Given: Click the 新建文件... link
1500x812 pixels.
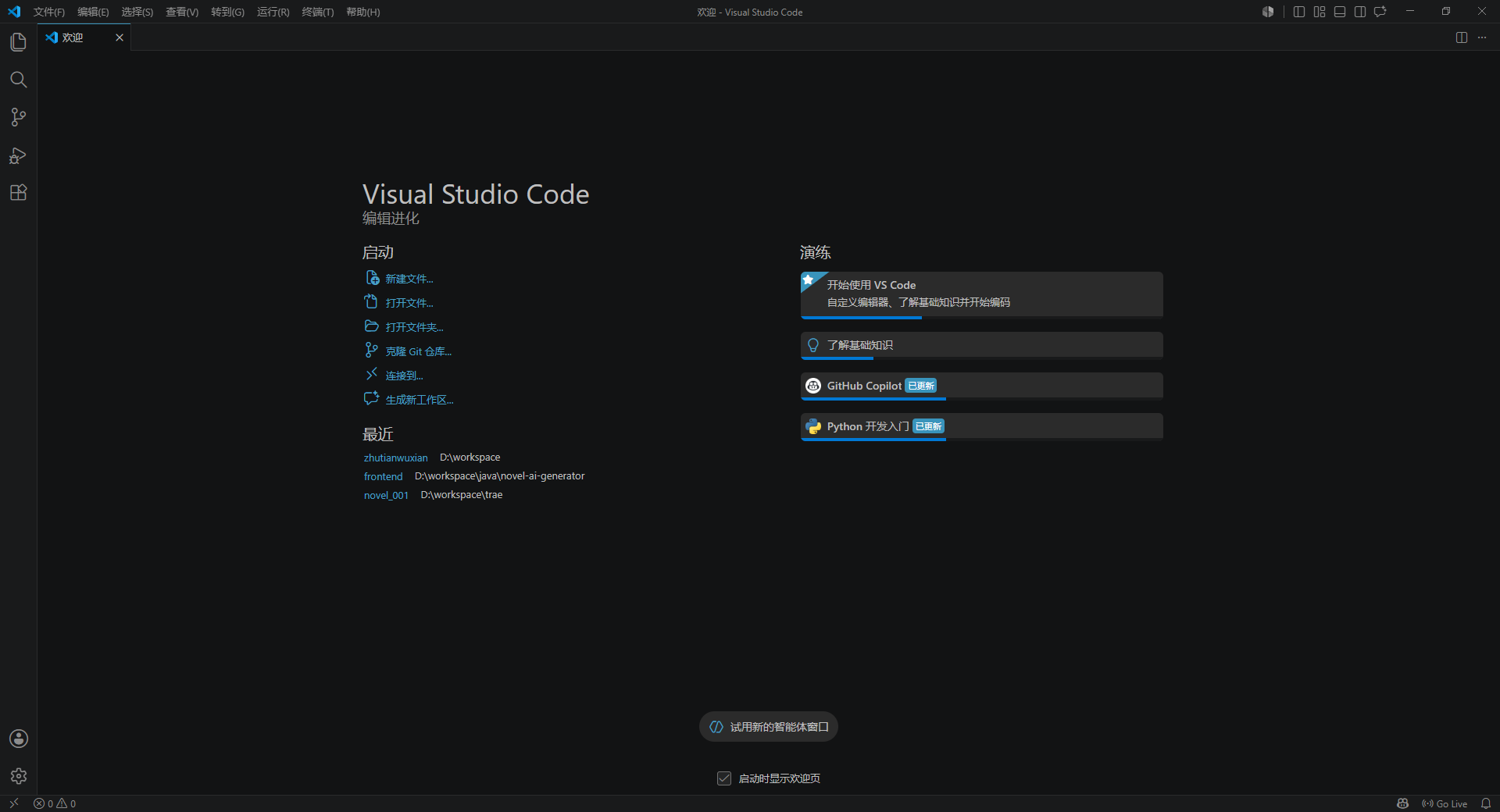Looking at the screenshot, I should click(x=409, y=279).
